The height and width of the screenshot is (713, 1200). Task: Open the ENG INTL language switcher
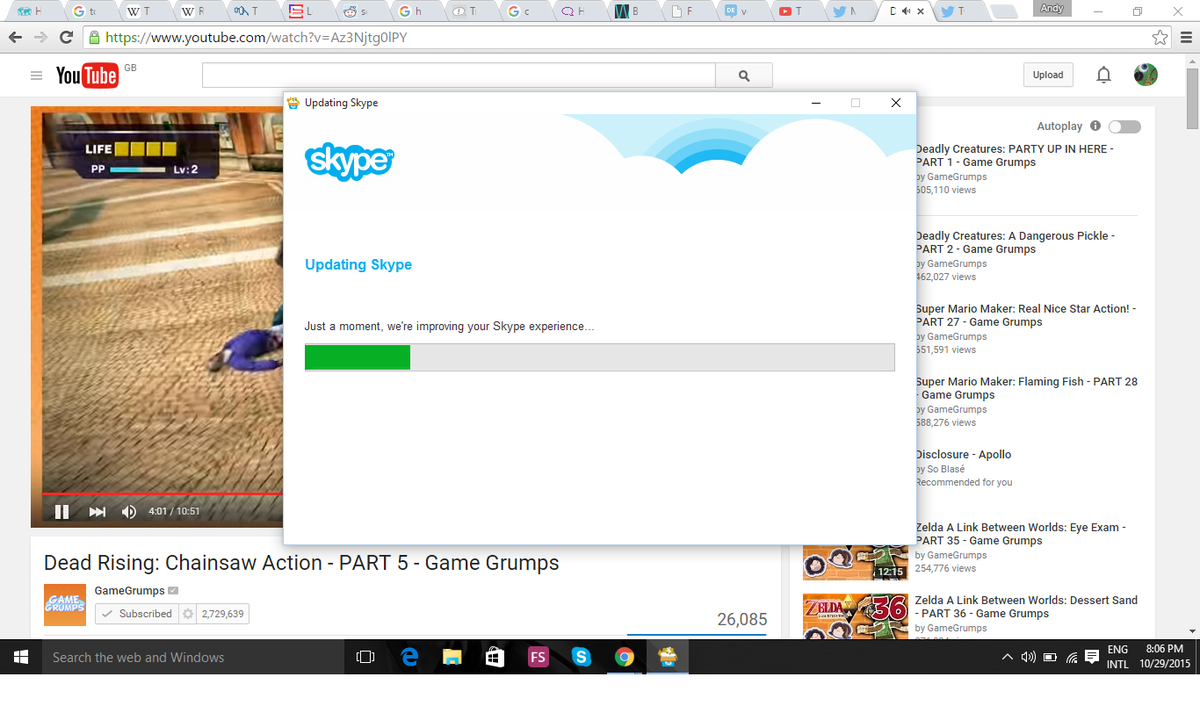click(1118, 657)
